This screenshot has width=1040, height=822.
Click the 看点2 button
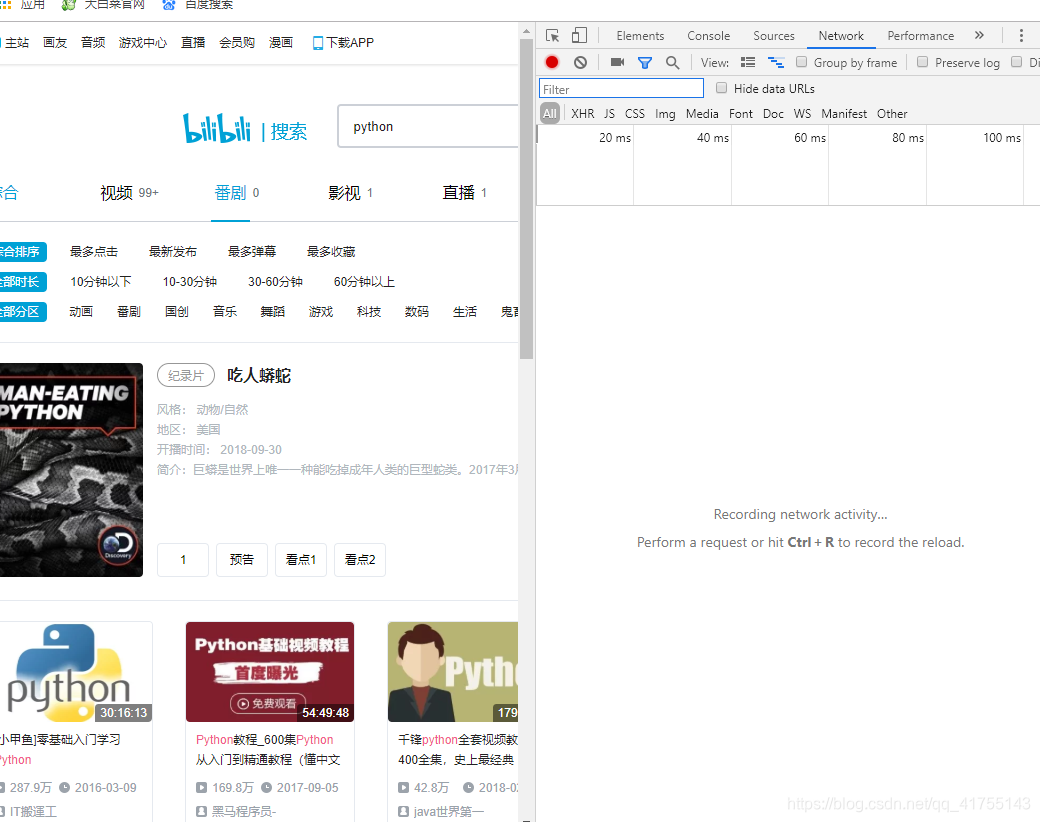(x=359, y=560)
